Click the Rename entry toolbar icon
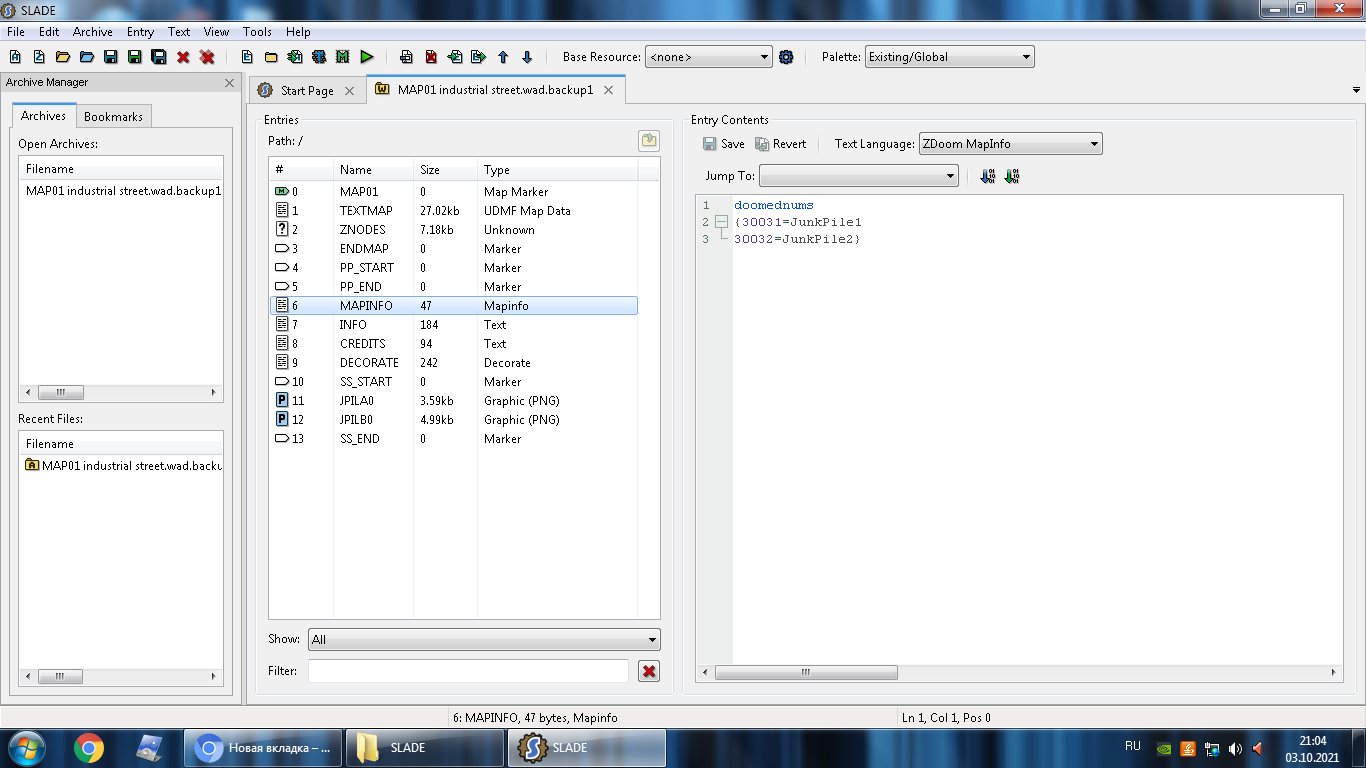The image size is (1366, 768). pyautogui.click(x=406, y=57)
